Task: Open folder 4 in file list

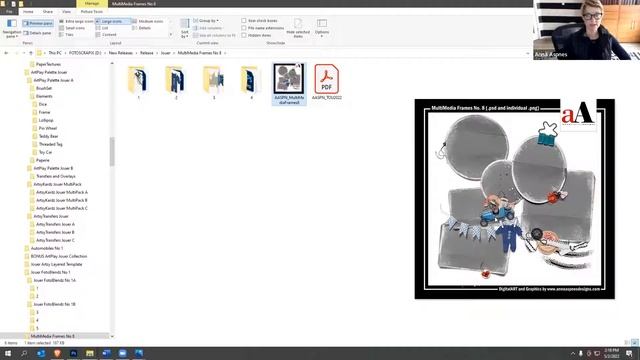Action: (x=251, y=82)
